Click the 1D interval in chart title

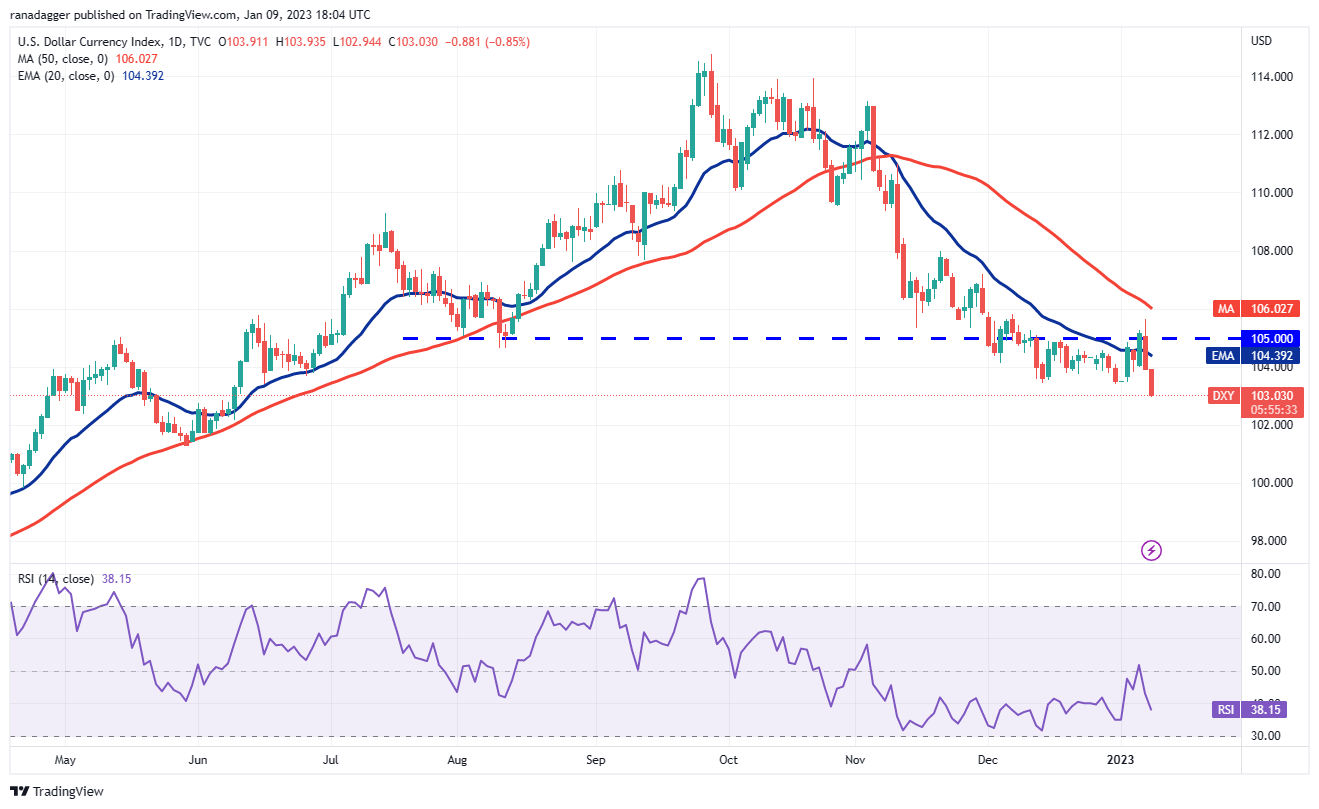(x=176, y=42)
